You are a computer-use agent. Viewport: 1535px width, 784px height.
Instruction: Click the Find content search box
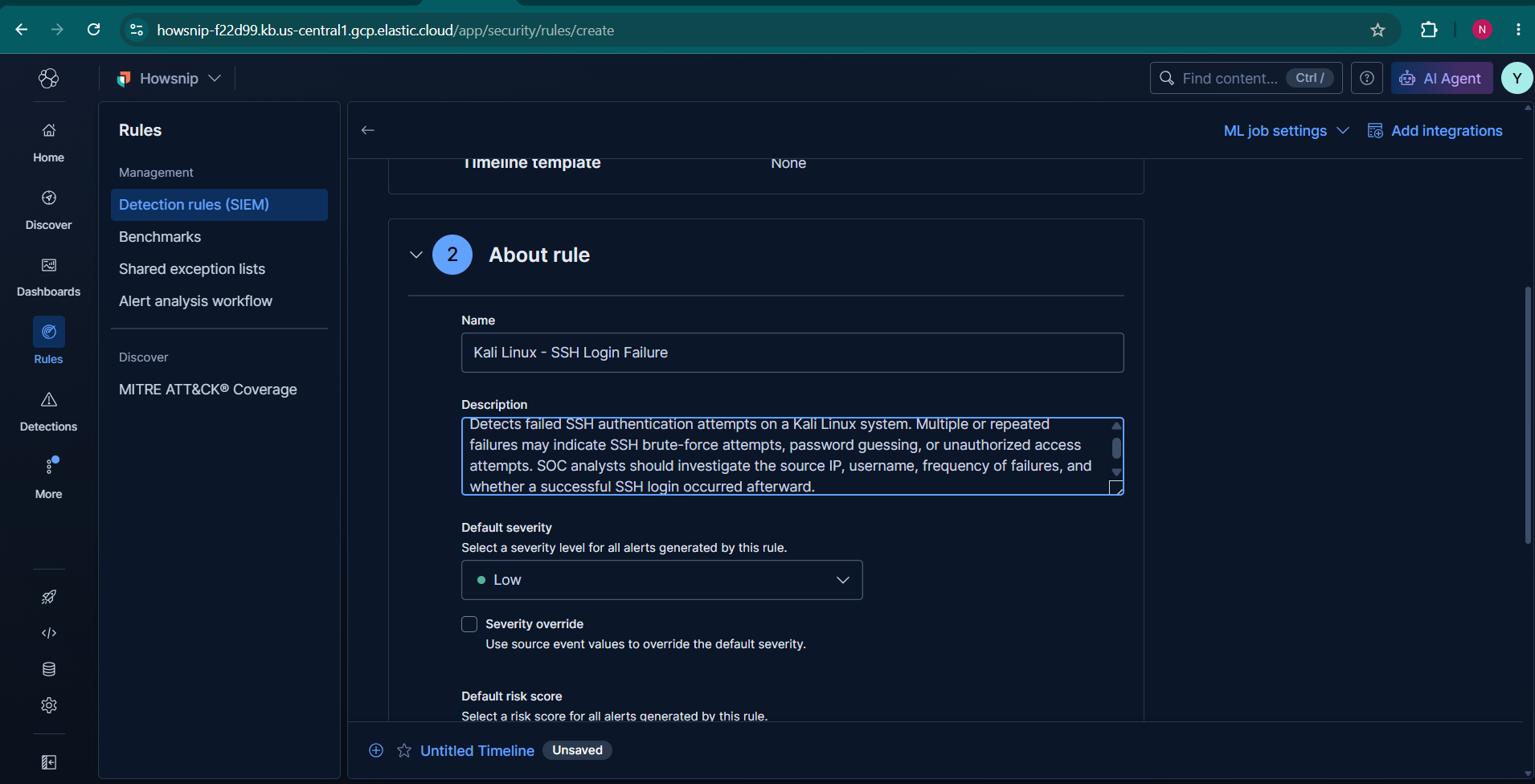(x=1246, y=78)
